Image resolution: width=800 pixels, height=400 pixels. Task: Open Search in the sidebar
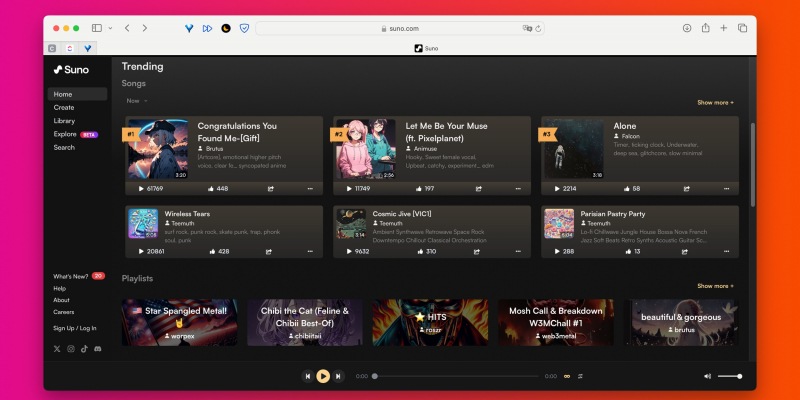coord(64,147)
